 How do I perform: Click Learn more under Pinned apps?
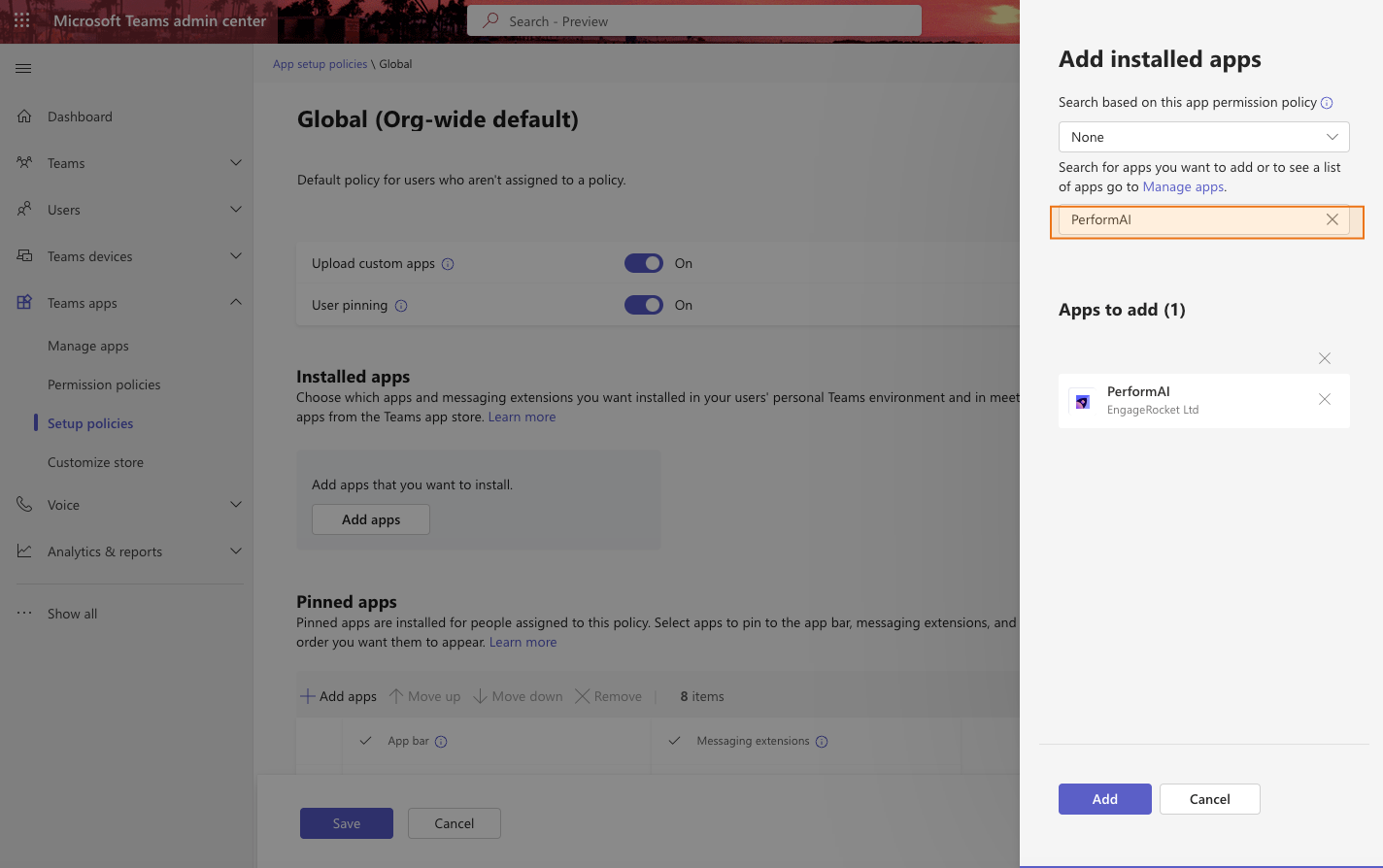click(x=523, y=642)
